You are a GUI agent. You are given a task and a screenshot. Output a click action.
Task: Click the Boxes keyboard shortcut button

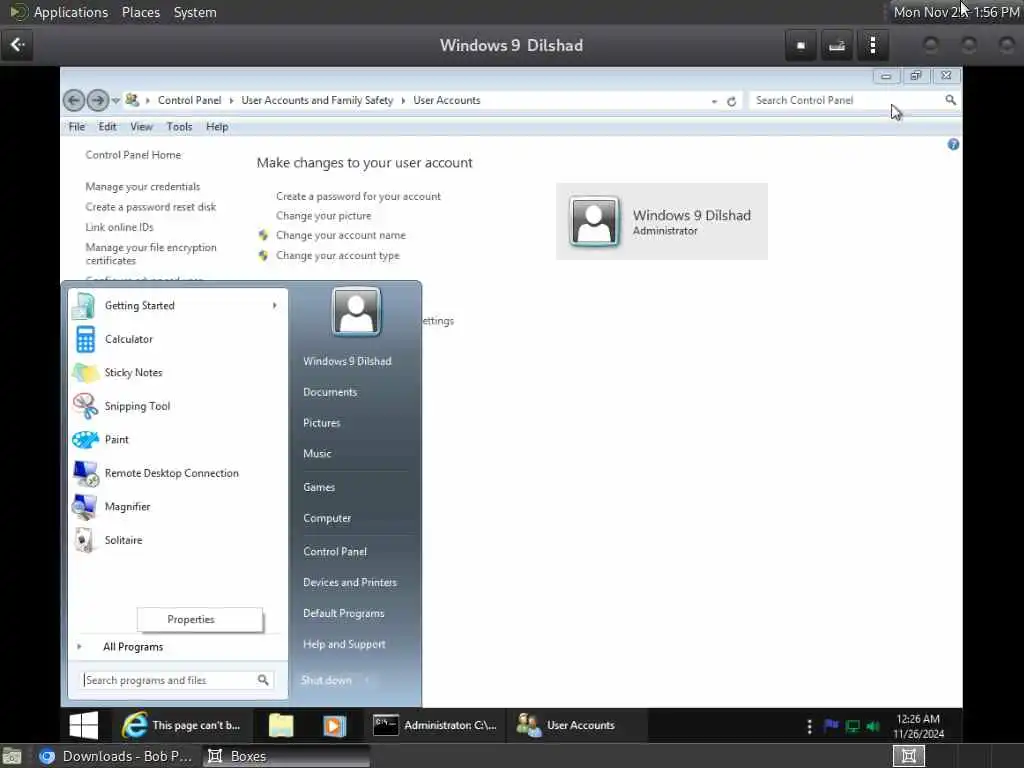pos(837,46)
